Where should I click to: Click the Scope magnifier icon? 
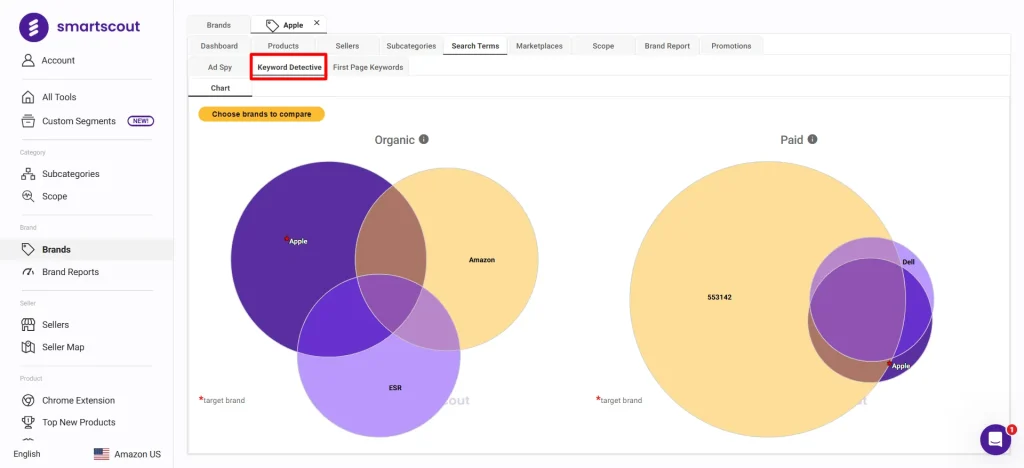coord(28,196)
